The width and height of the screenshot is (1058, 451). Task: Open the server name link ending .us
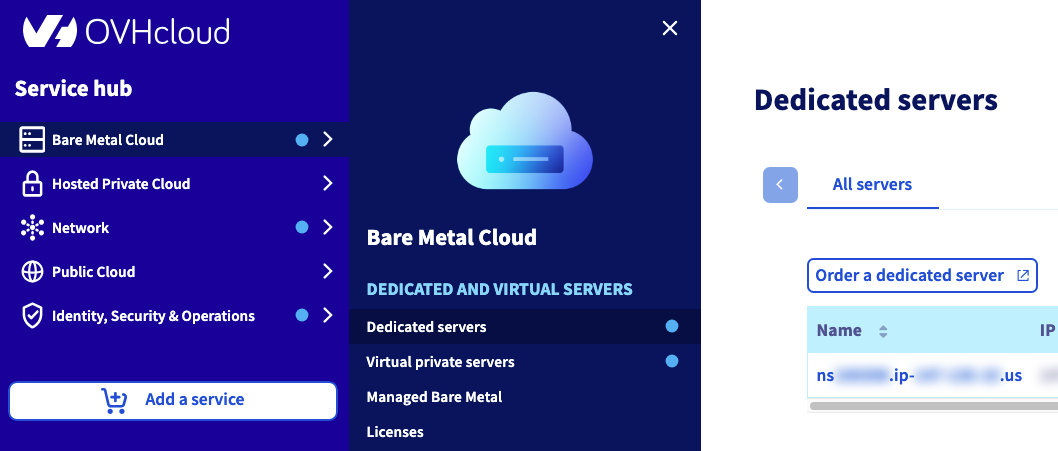(x=919, y=375)
